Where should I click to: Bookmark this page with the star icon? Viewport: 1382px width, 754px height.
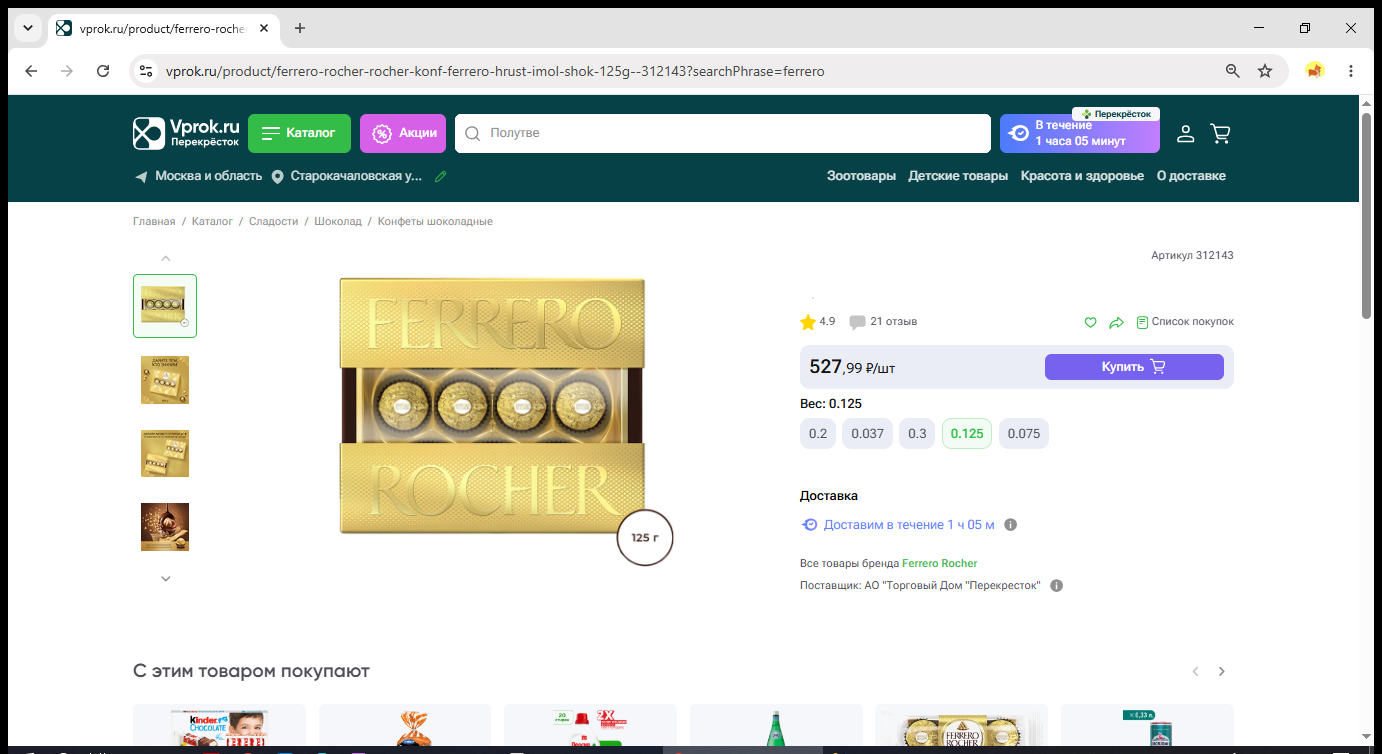pos(1265,71)
